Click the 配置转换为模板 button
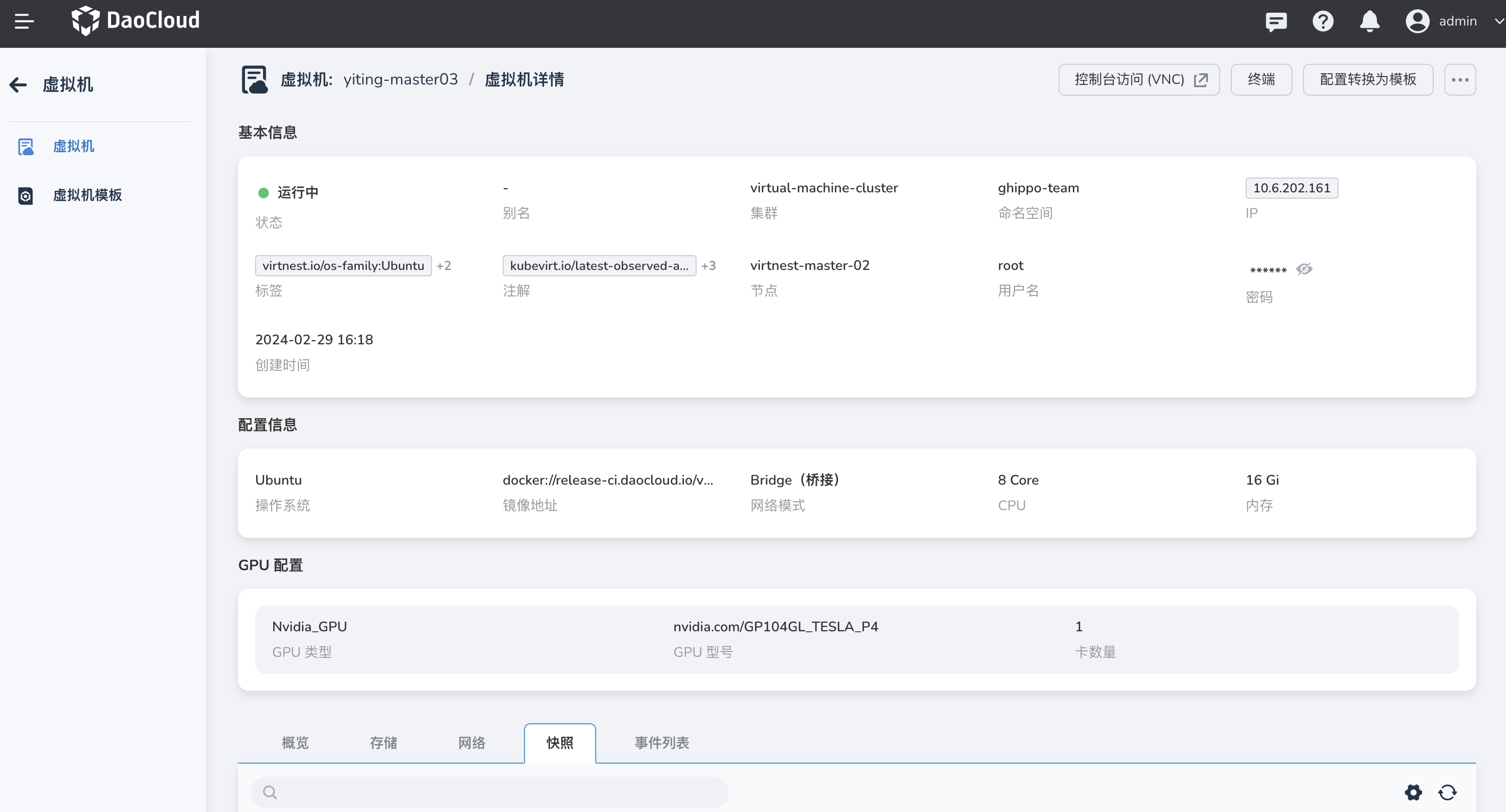The width and height of the screenshot is (1506, 812). click(1367, 80)
